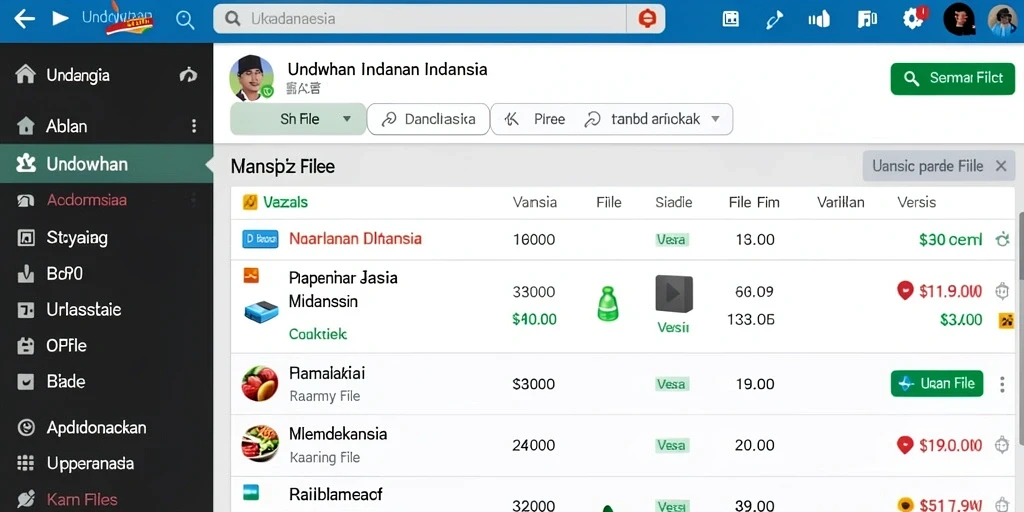Open the three-dot menu on Ramalakiai row
1024x512 pixels.
1002,384
